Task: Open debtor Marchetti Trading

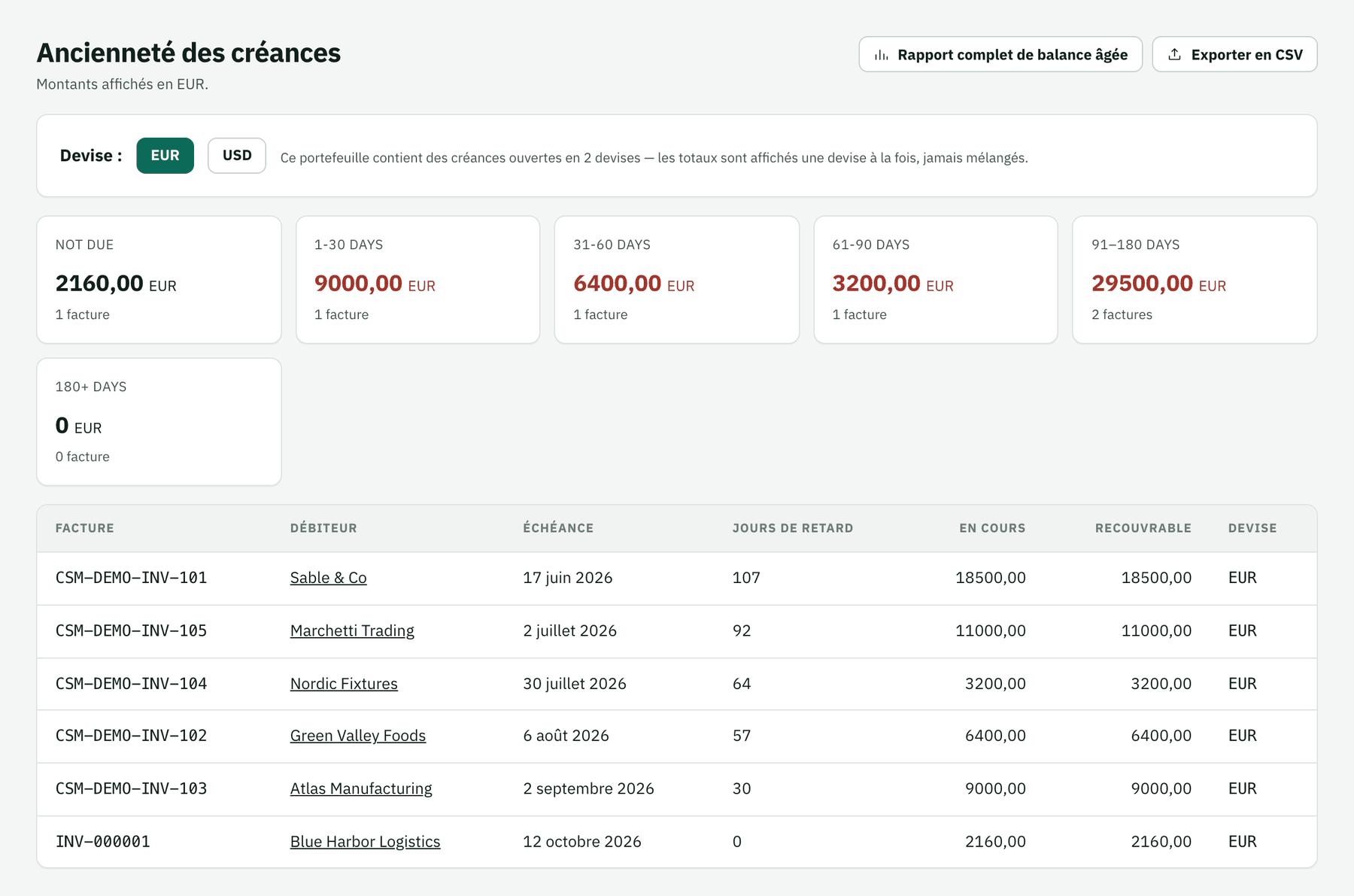Action: pos(352,630)
